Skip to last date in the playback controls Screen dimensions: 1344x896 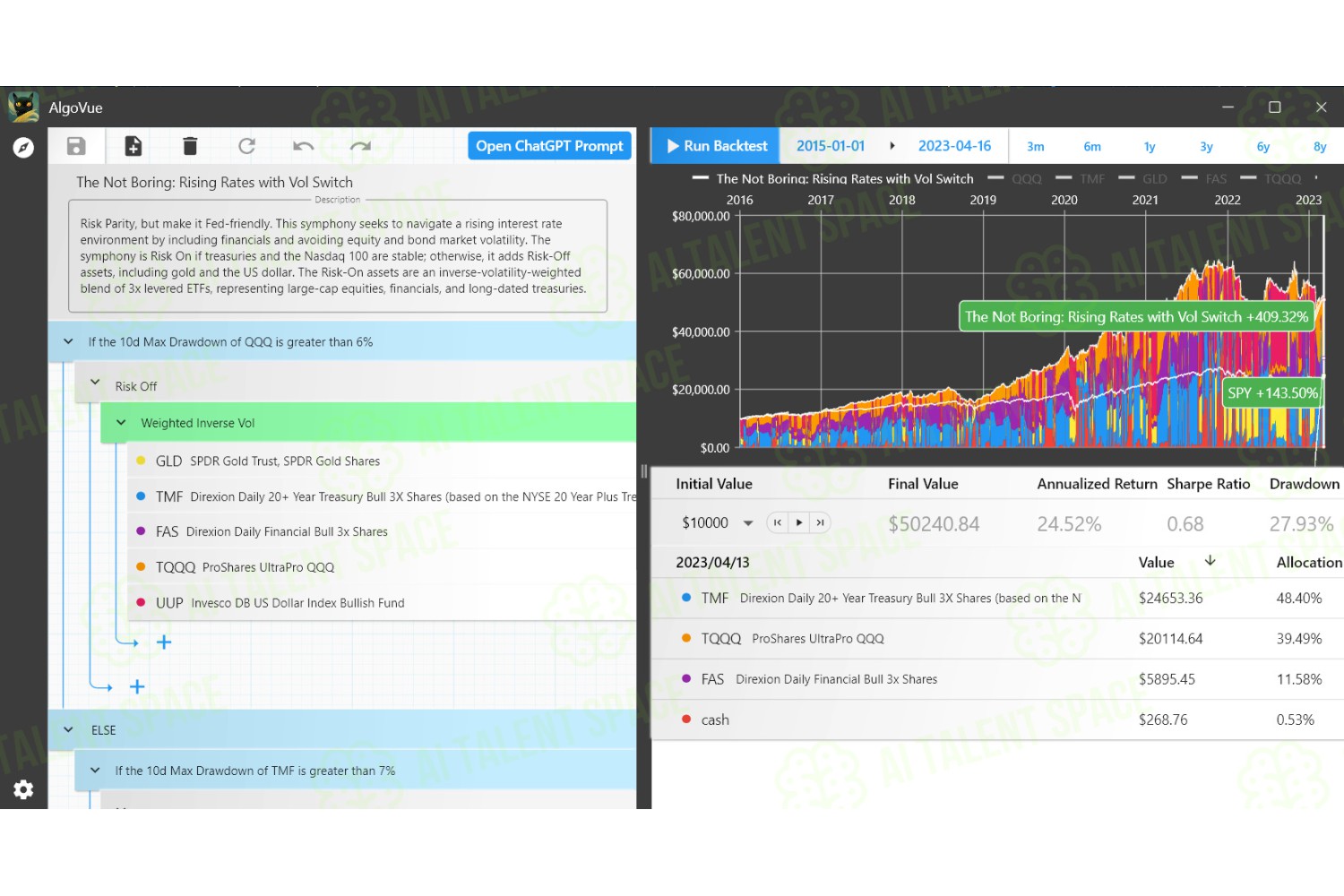click(820, 522)
